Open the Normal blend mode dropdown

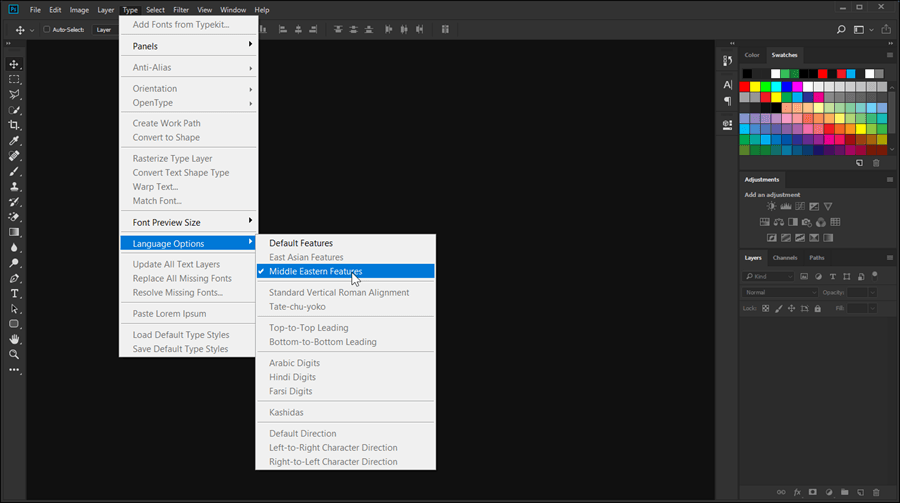point(779,292)
